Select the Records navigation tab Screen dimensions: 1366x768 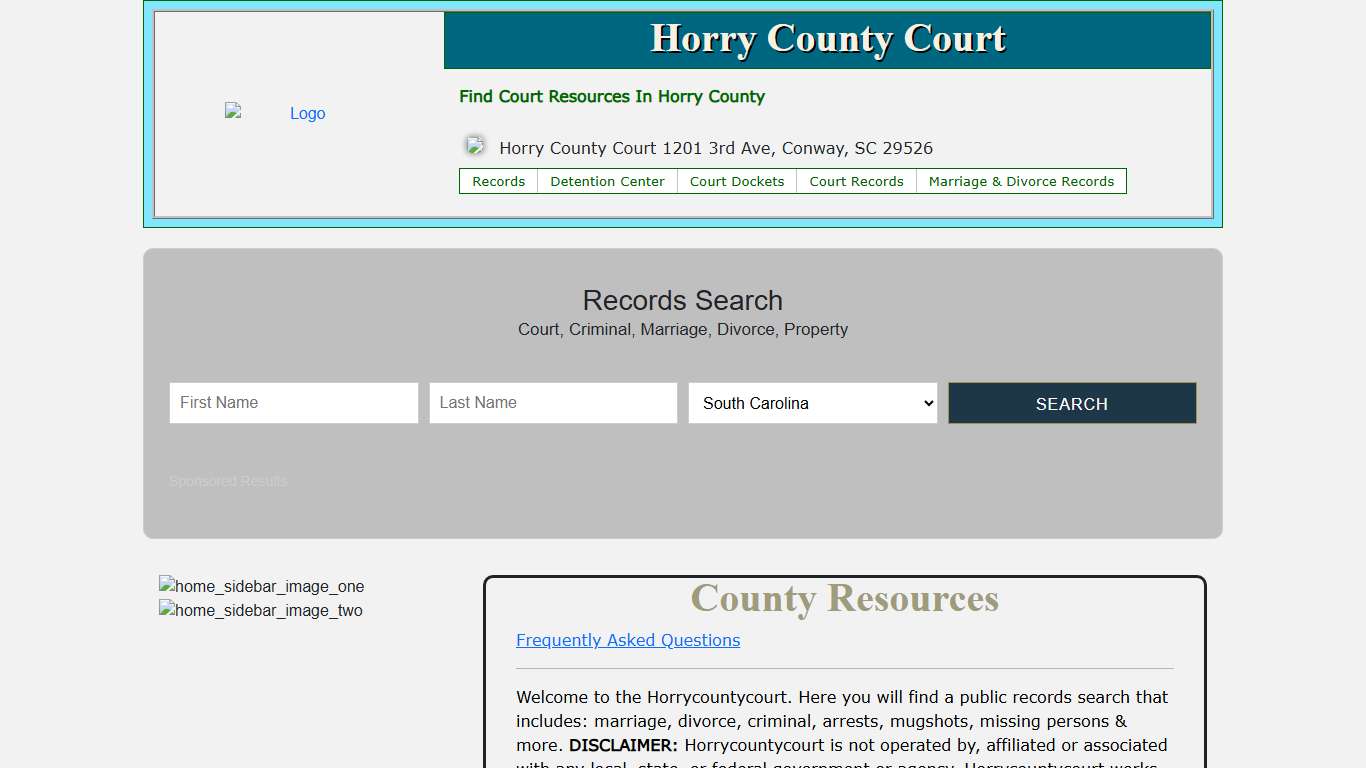498,181
